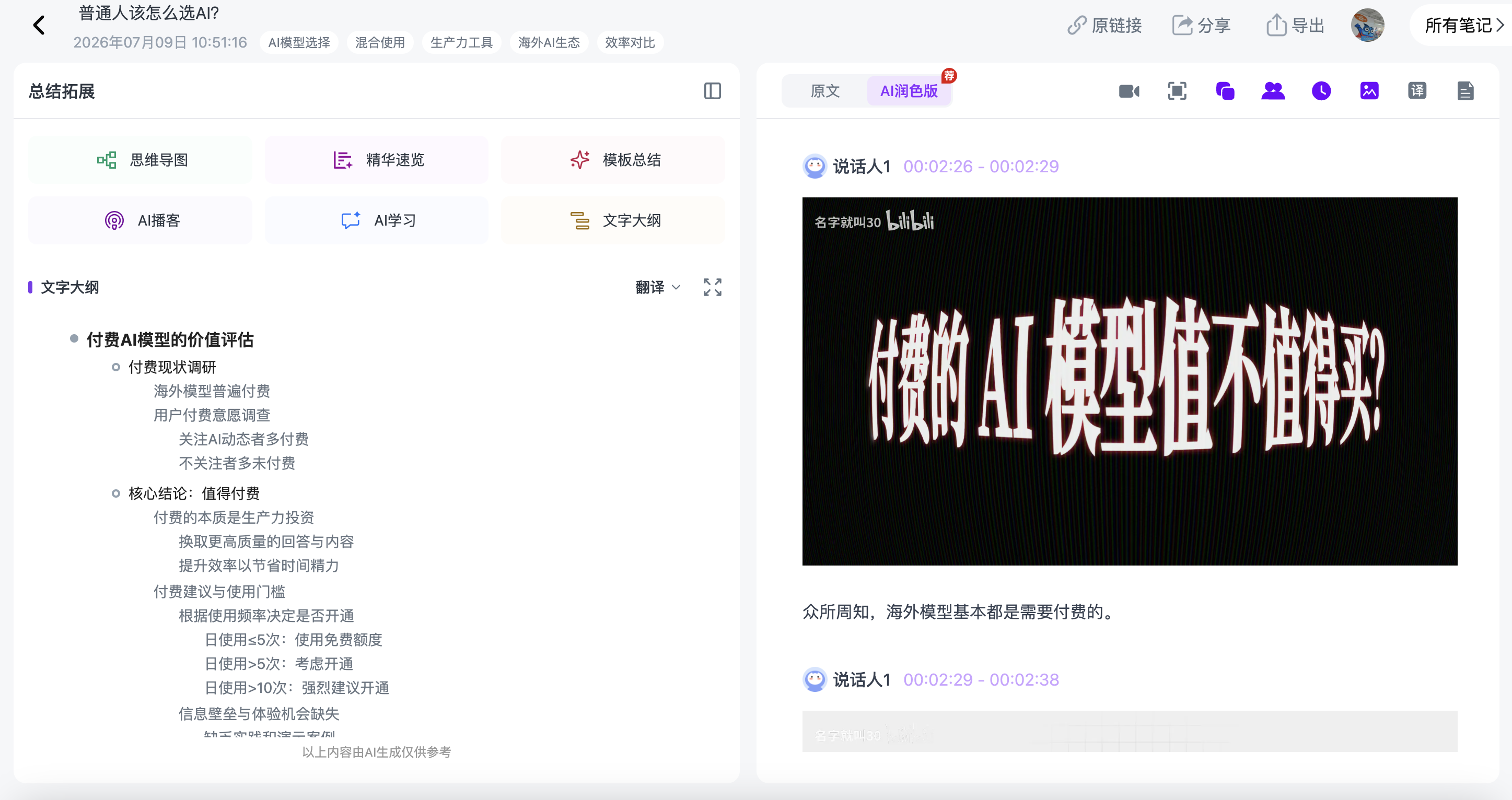This screenshot has width=1512, height=800.
Task: Select outline heading 付费AI模型的价值评估
Action: [170, 339]
